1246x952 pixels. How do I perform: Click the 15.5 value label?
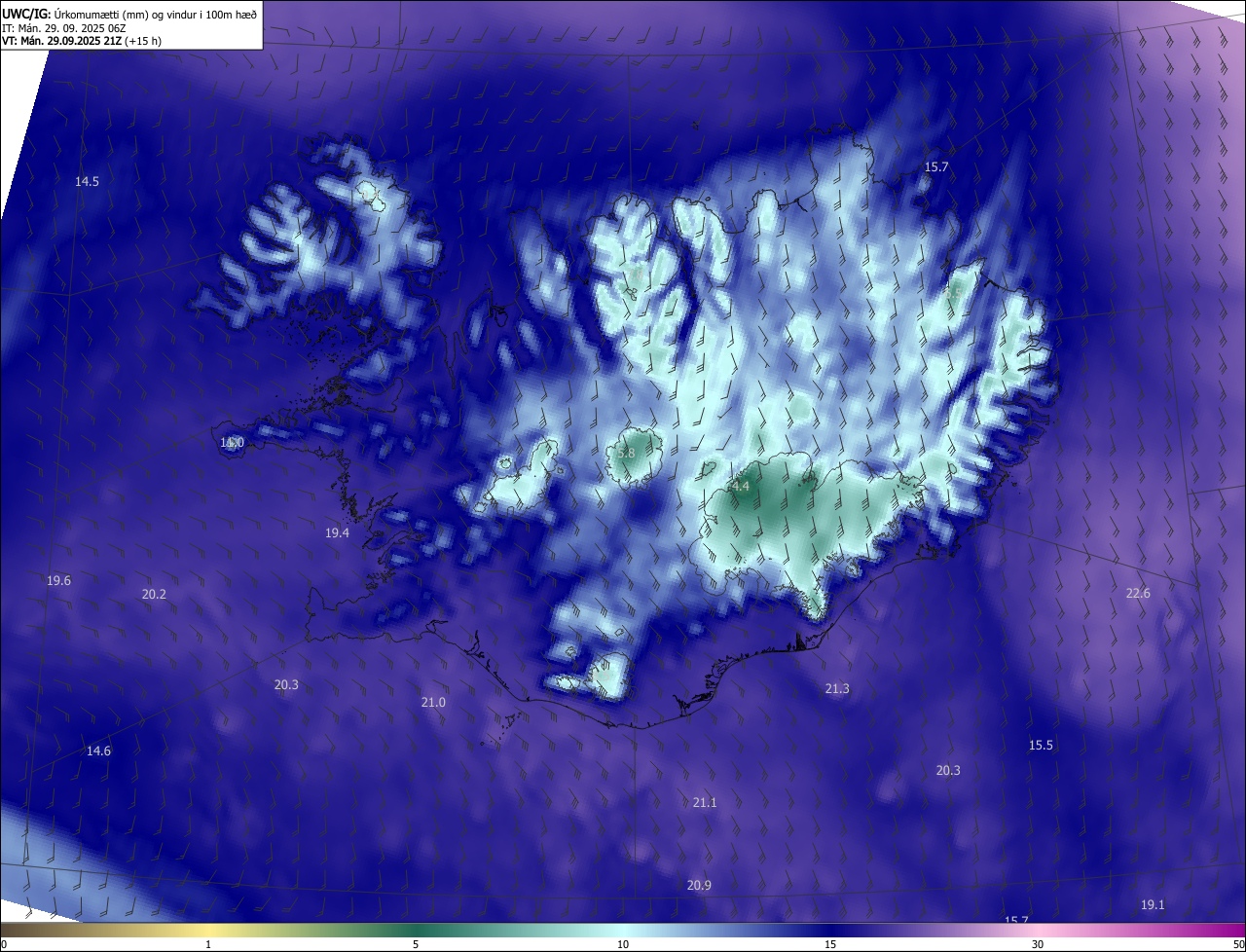(1041, 746)
